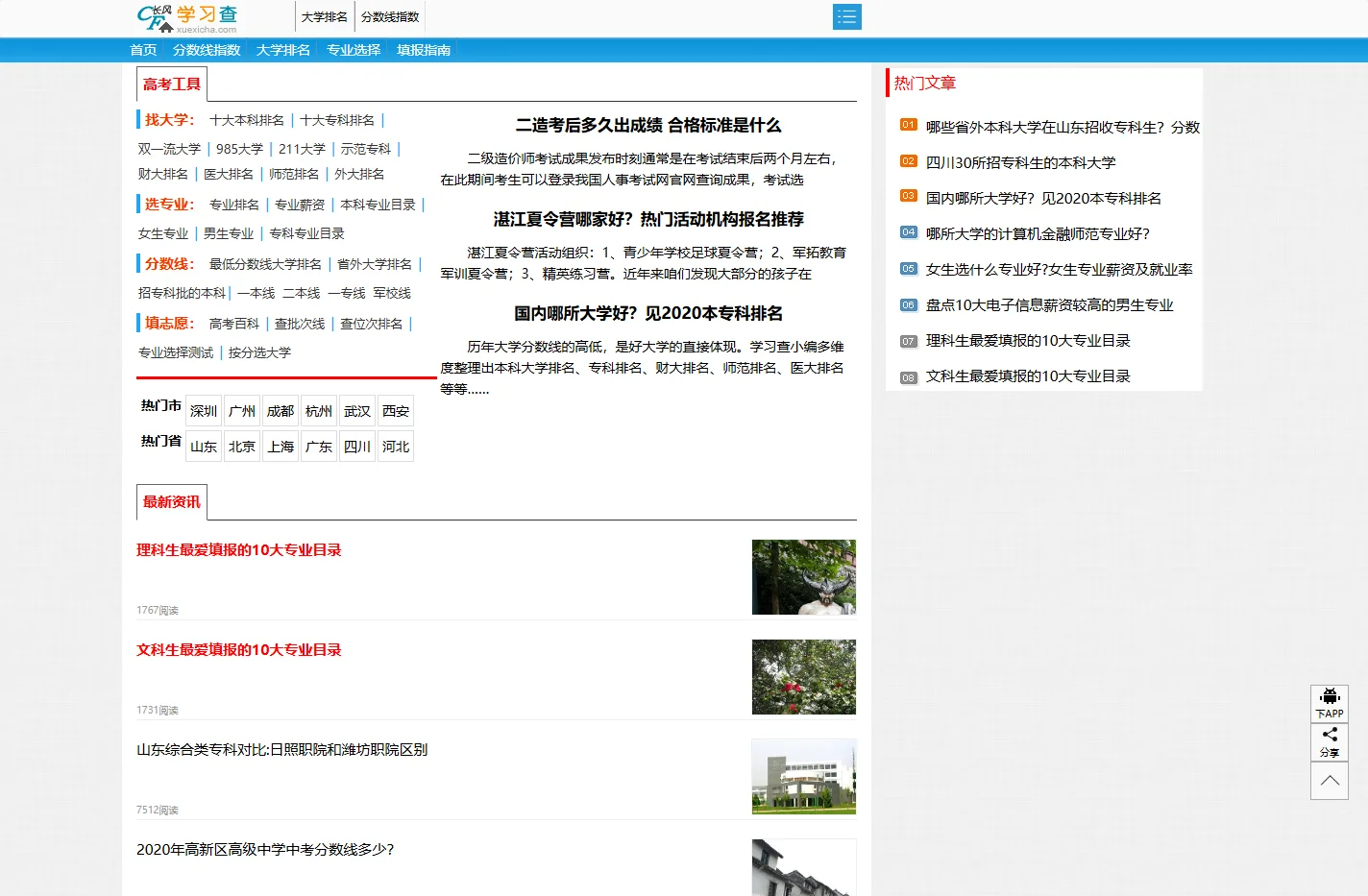1368x896 pixels.
Task: Choose hot province 上海
Action: [281, 447]
